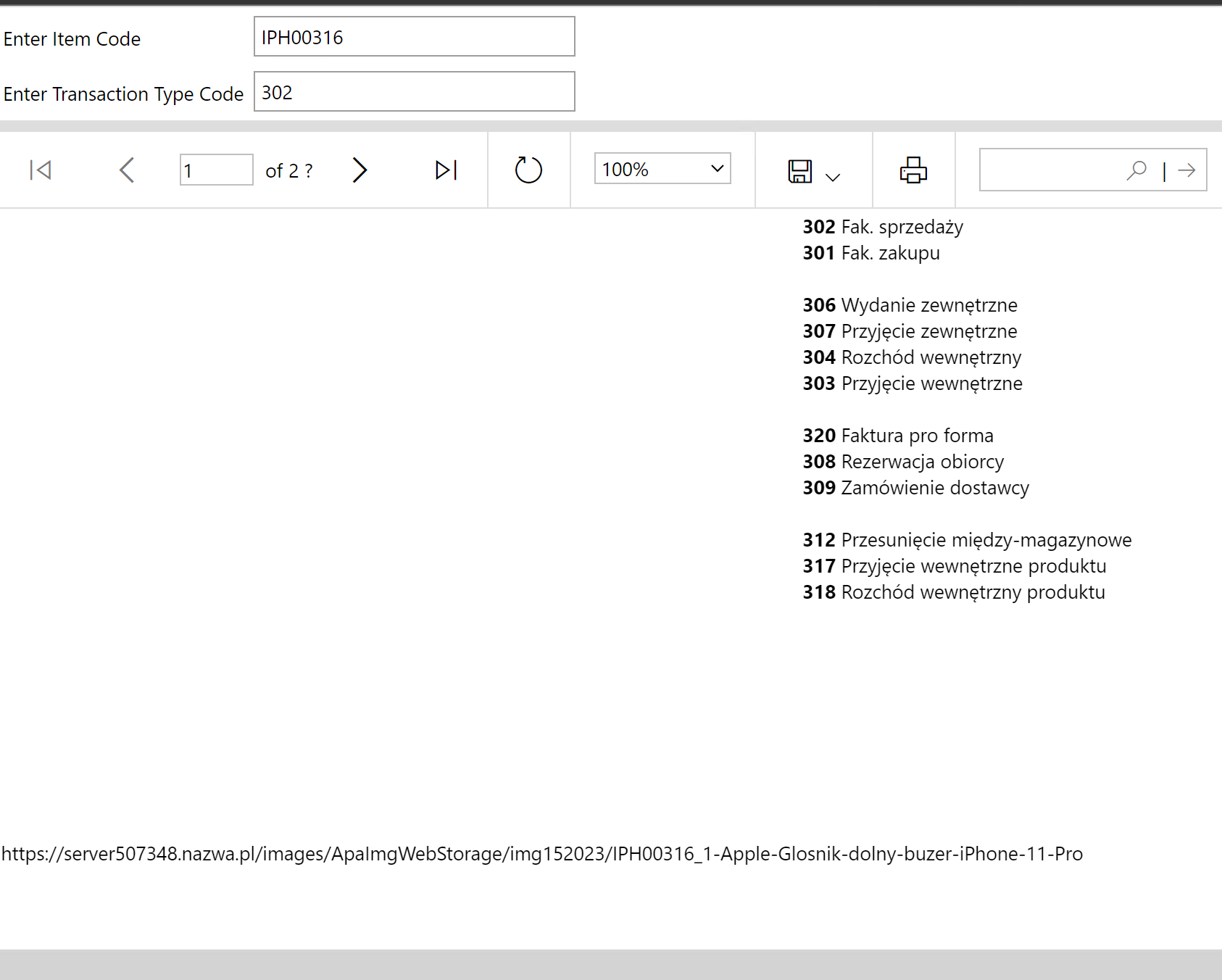Click the report search text box
The image size is (1222, 980).
pyautogui.click(x=1051, y=170)
